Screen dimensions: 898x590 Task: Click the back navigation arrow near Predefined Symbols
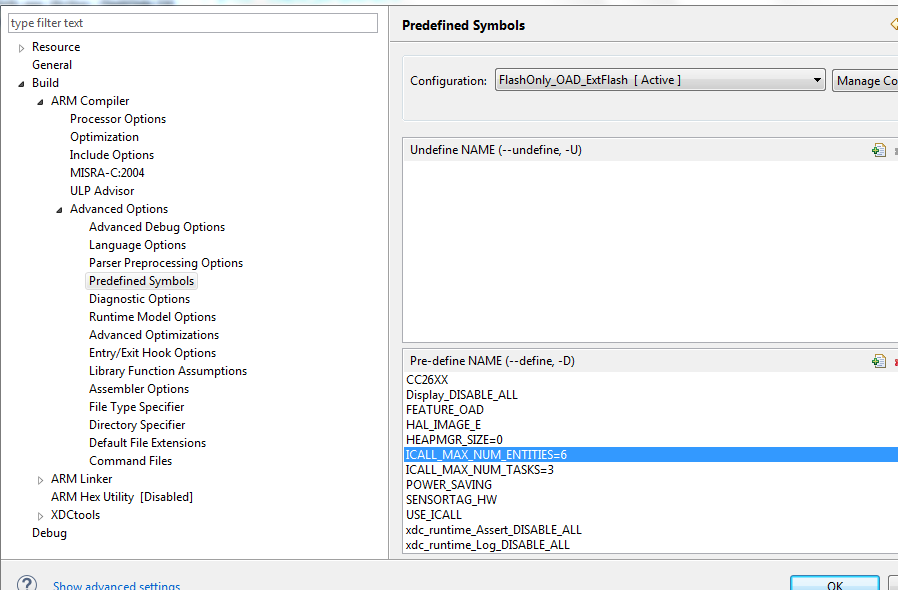tap(894, 25)
